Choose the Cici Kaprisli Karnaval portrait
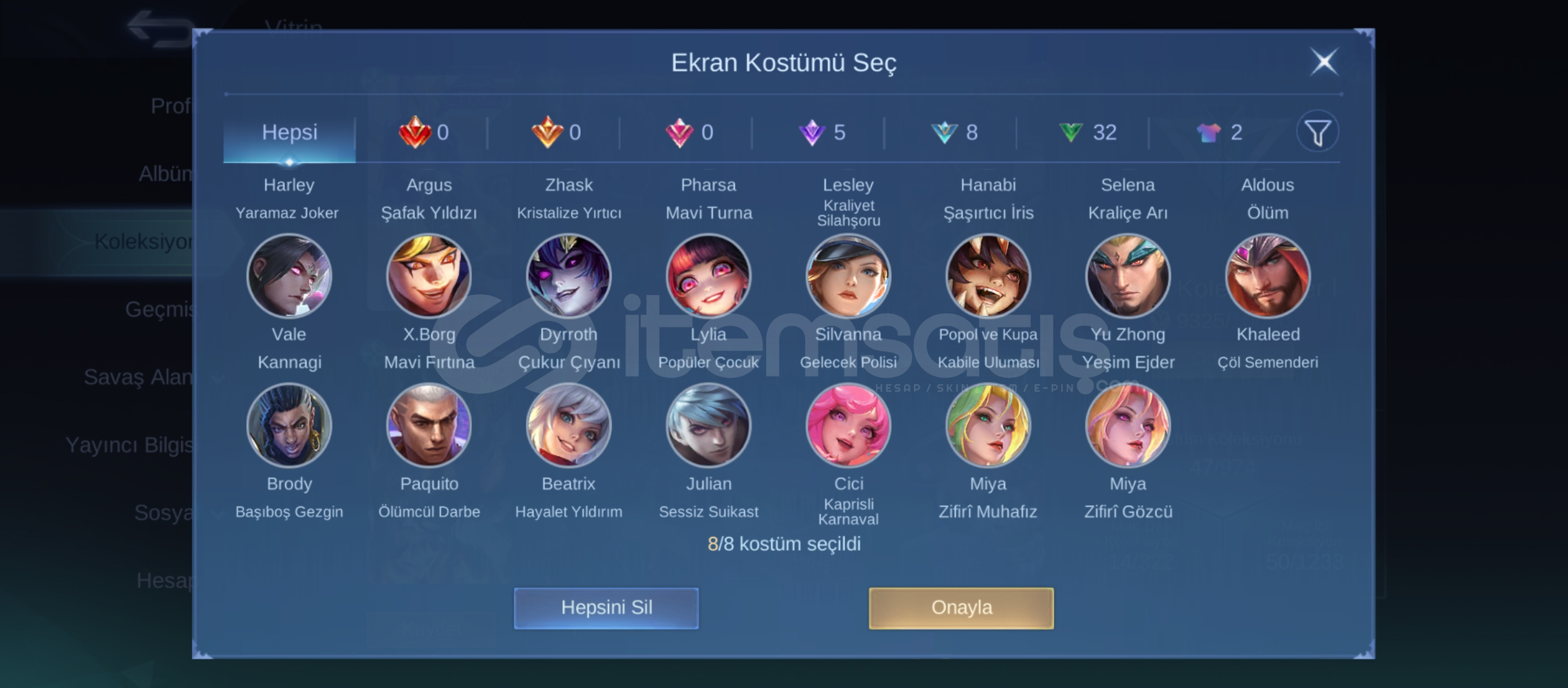The width and height of the screenshot is (1568, 688). (848, 425)
